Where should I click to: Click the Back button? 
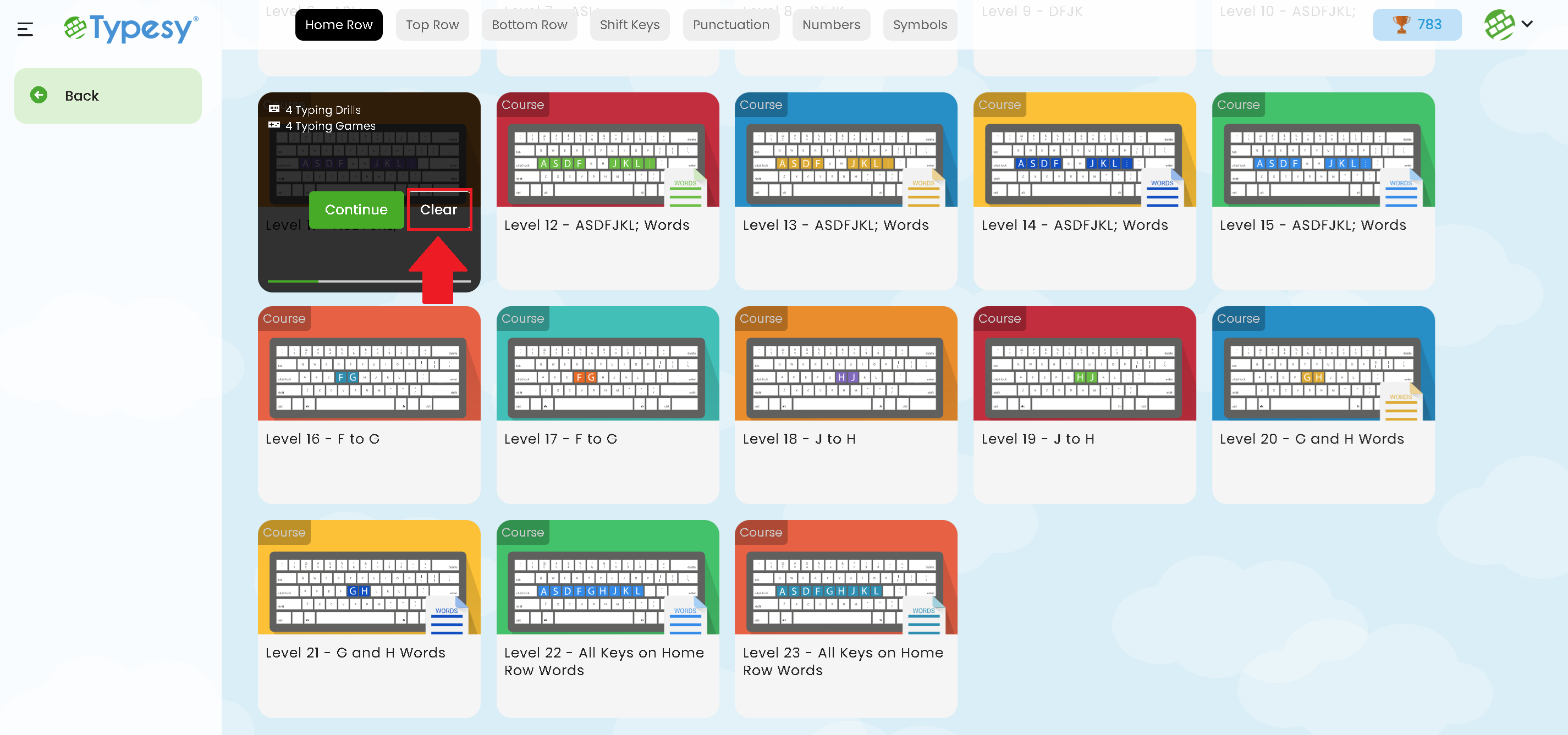pos(108,96)
